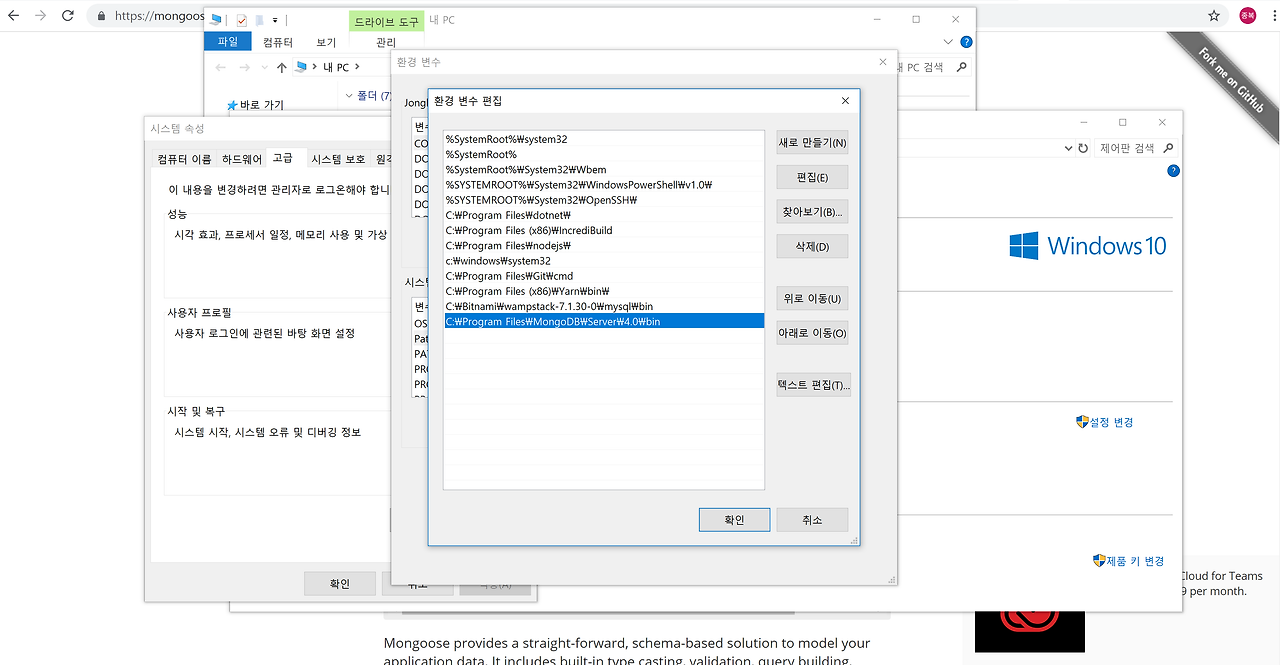Close the 환경 변수 편집 dialog
Screen dimensions: 1280x665
[x=845, y=101]
